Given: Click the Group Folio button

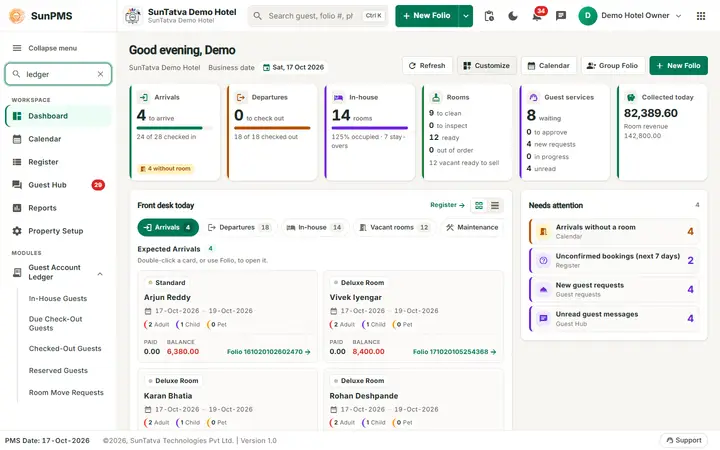Looking at the screenshot, I should (x=613, y=66).
